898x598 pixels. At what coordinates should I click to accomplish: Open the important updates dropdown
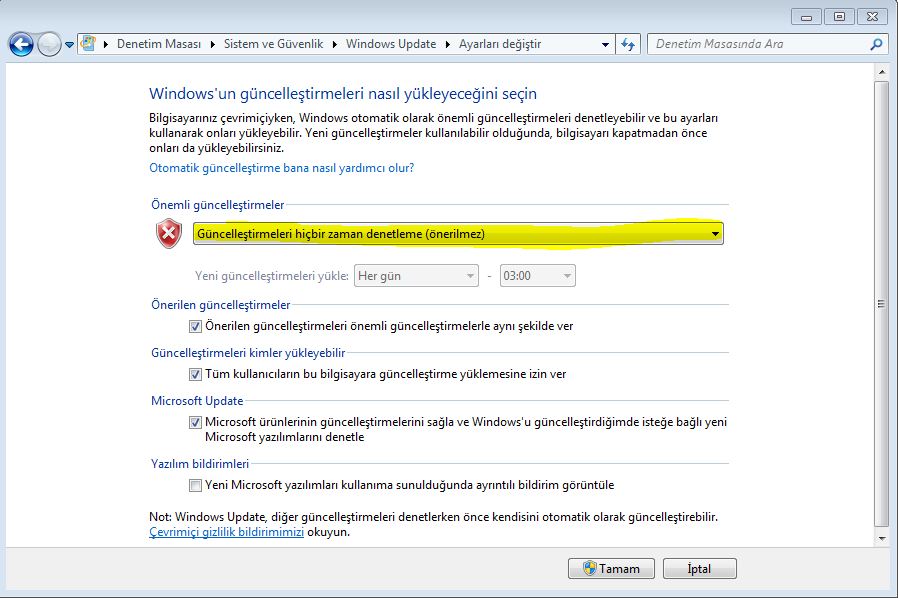click(457, 234)
